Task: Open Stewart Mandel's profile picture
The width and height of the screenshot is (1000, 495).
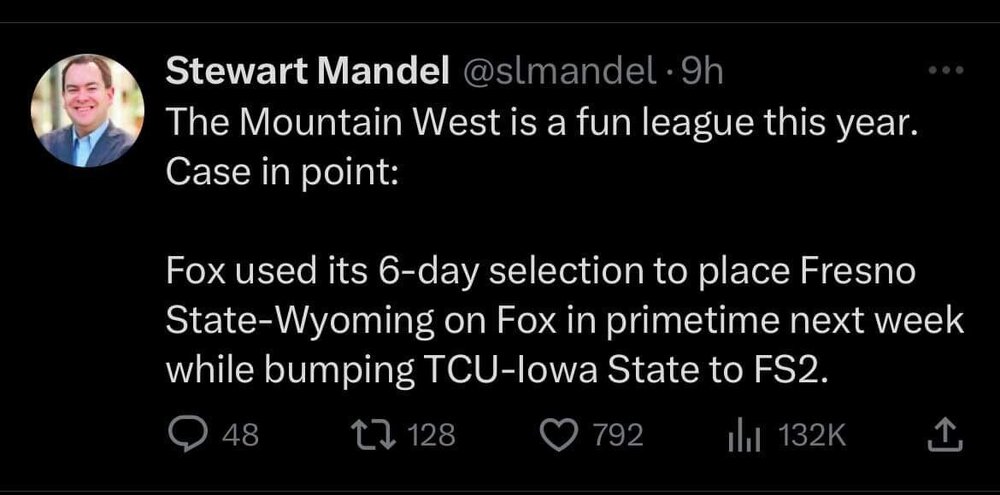Action: [88, 110]
